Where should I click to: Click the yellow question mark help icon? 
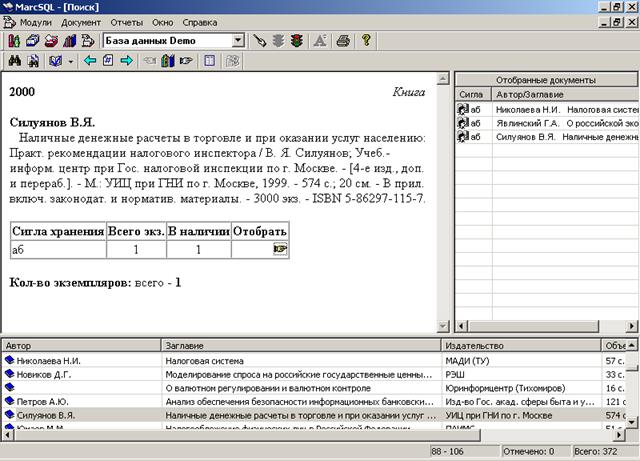[x=367, y=41]
